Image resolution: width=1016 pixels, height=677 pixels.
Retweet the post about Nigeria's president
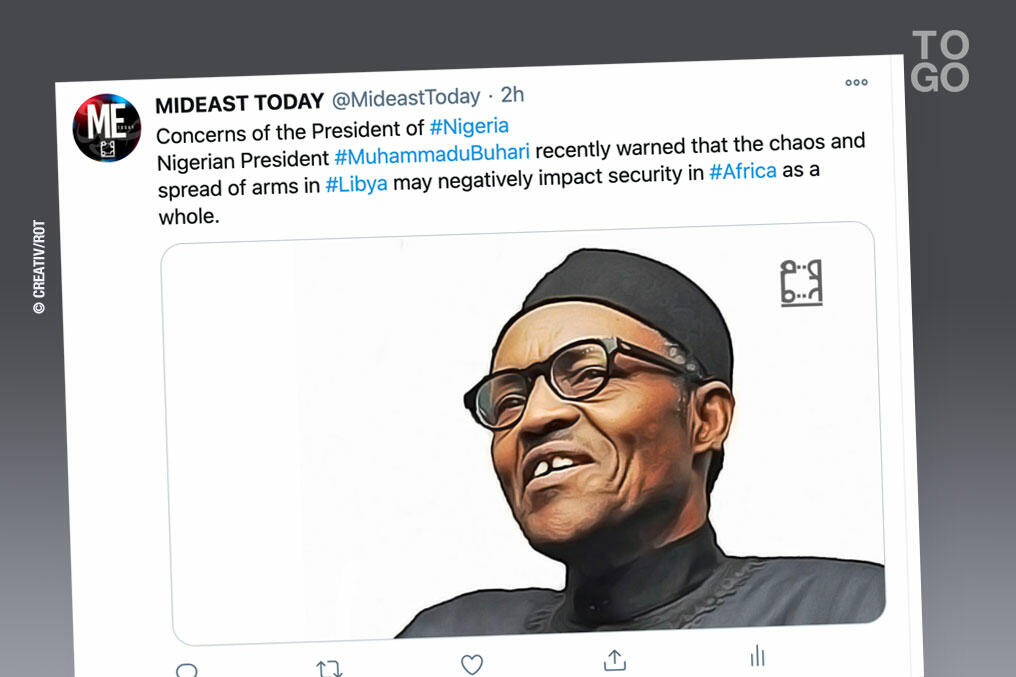coord(329,668)
